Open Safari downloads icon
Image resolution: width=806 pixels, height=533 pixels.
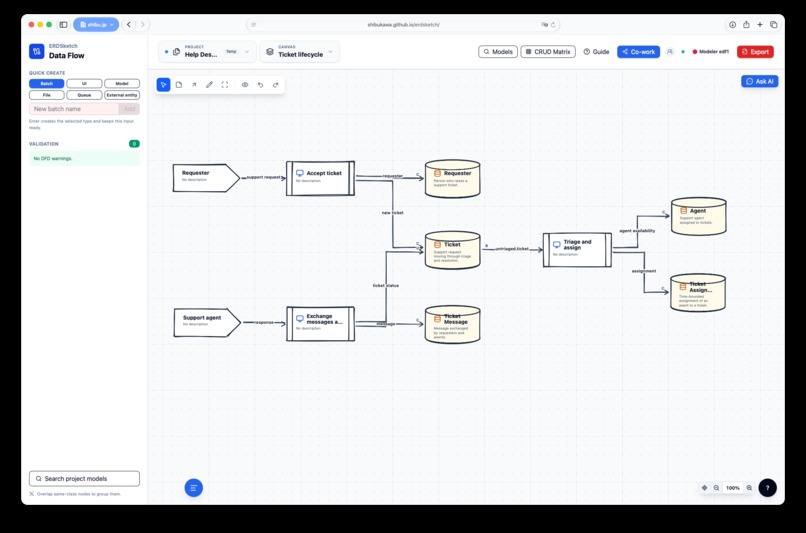click(732, 24)
